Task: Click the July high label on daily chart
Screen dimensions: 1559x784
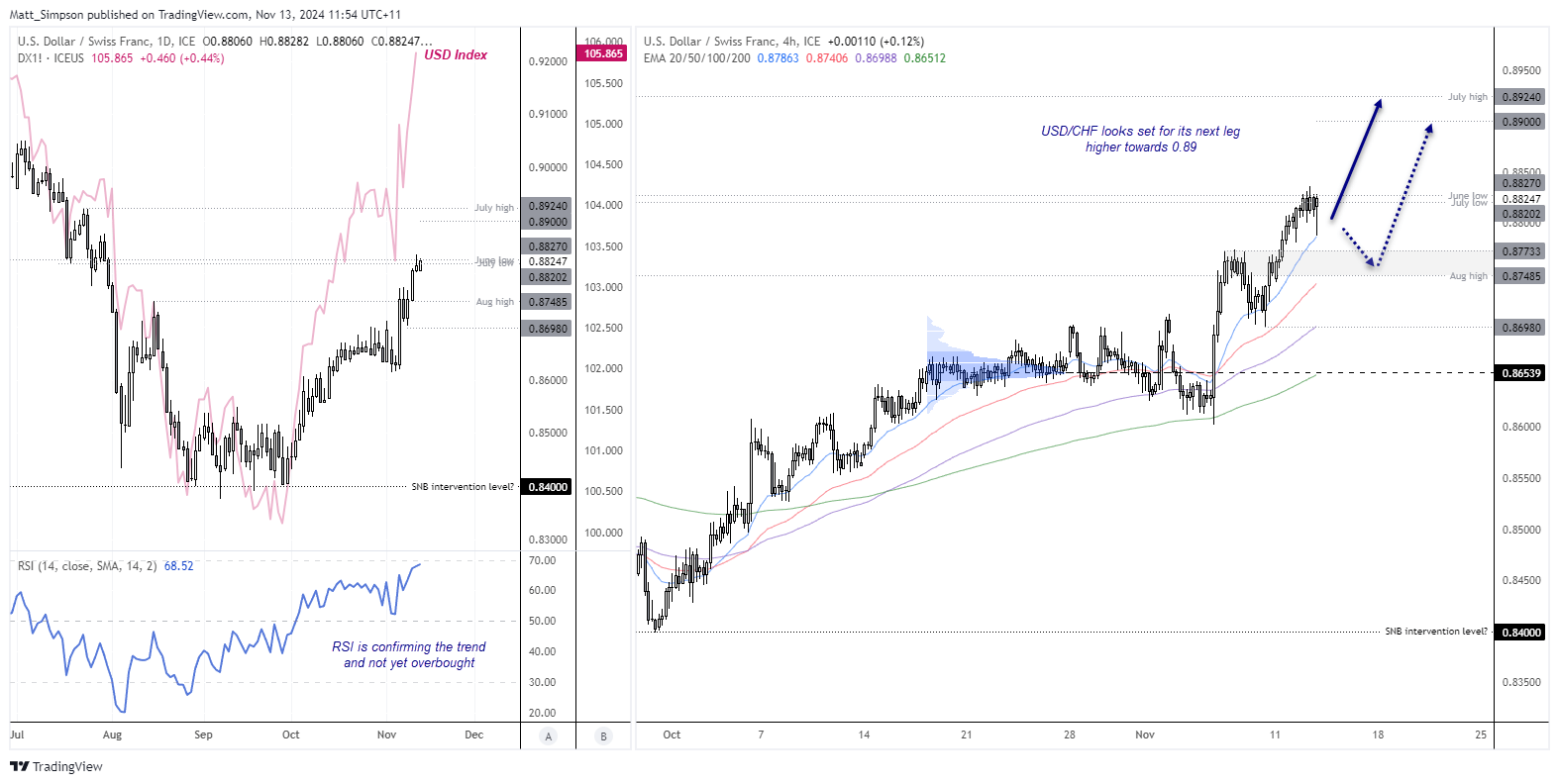Action: tap(494, 208)
